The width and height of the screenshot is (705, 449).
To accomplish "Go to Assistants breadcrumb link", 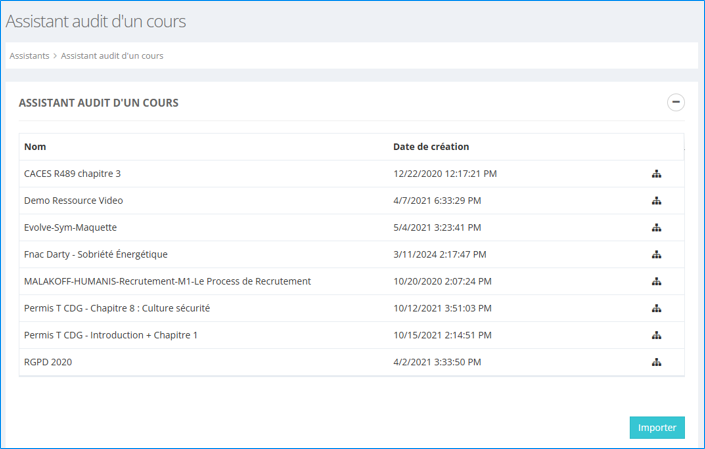I will 29,56.
